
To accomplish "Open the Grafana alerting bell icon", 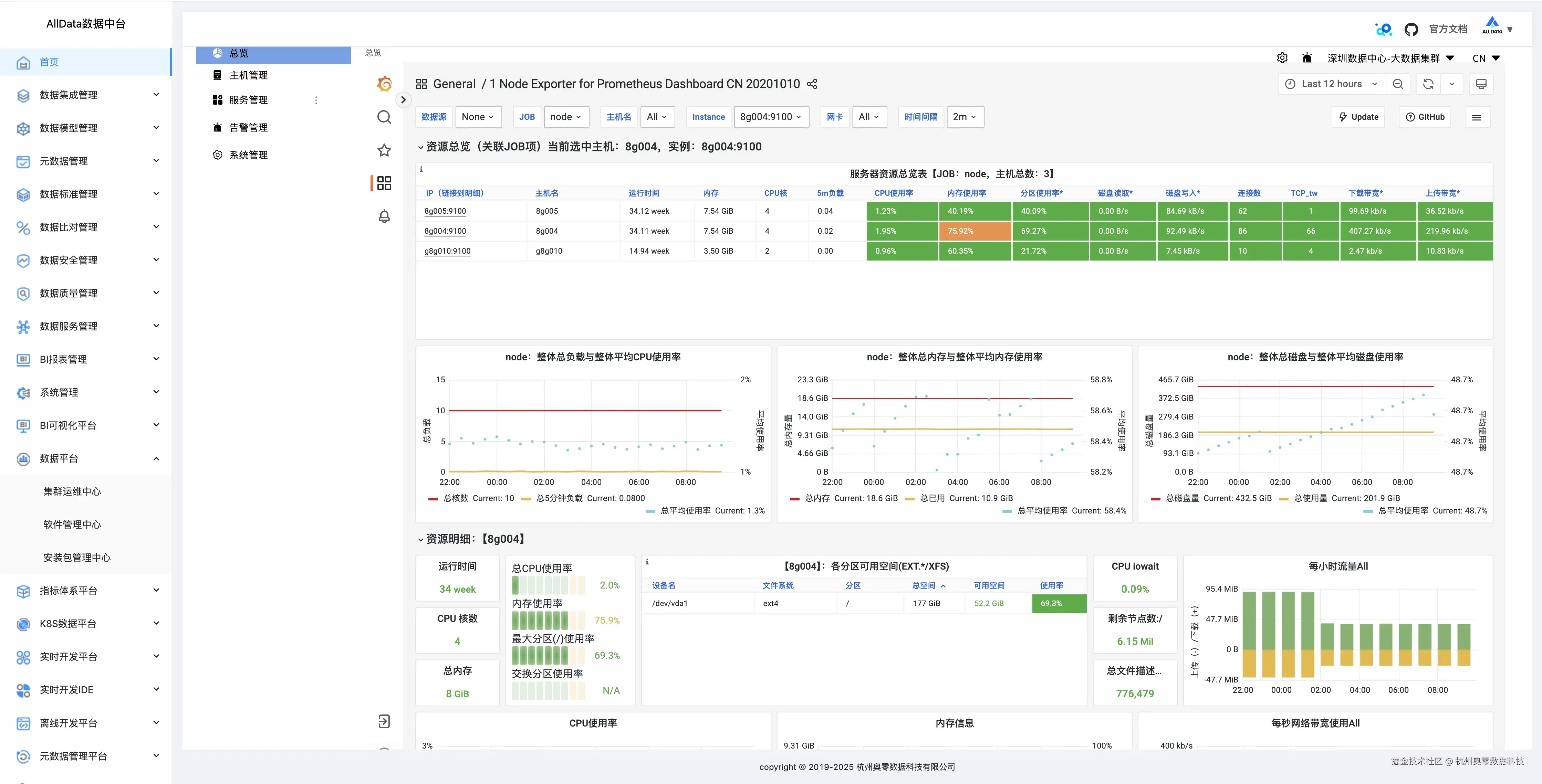I will 384,216.
